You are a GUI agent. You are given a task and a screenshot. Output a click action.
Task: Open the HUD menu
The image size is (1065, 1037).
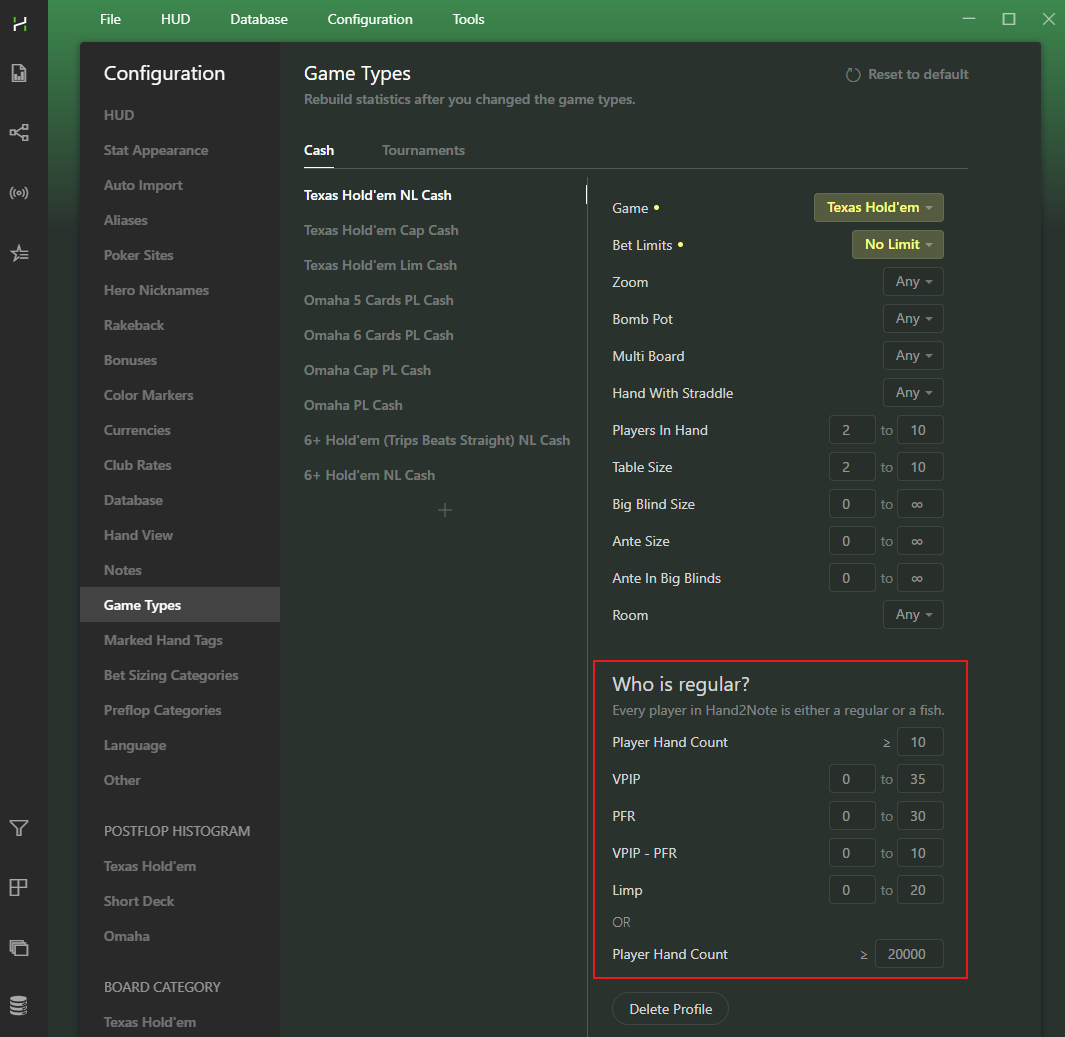(175, 19)
